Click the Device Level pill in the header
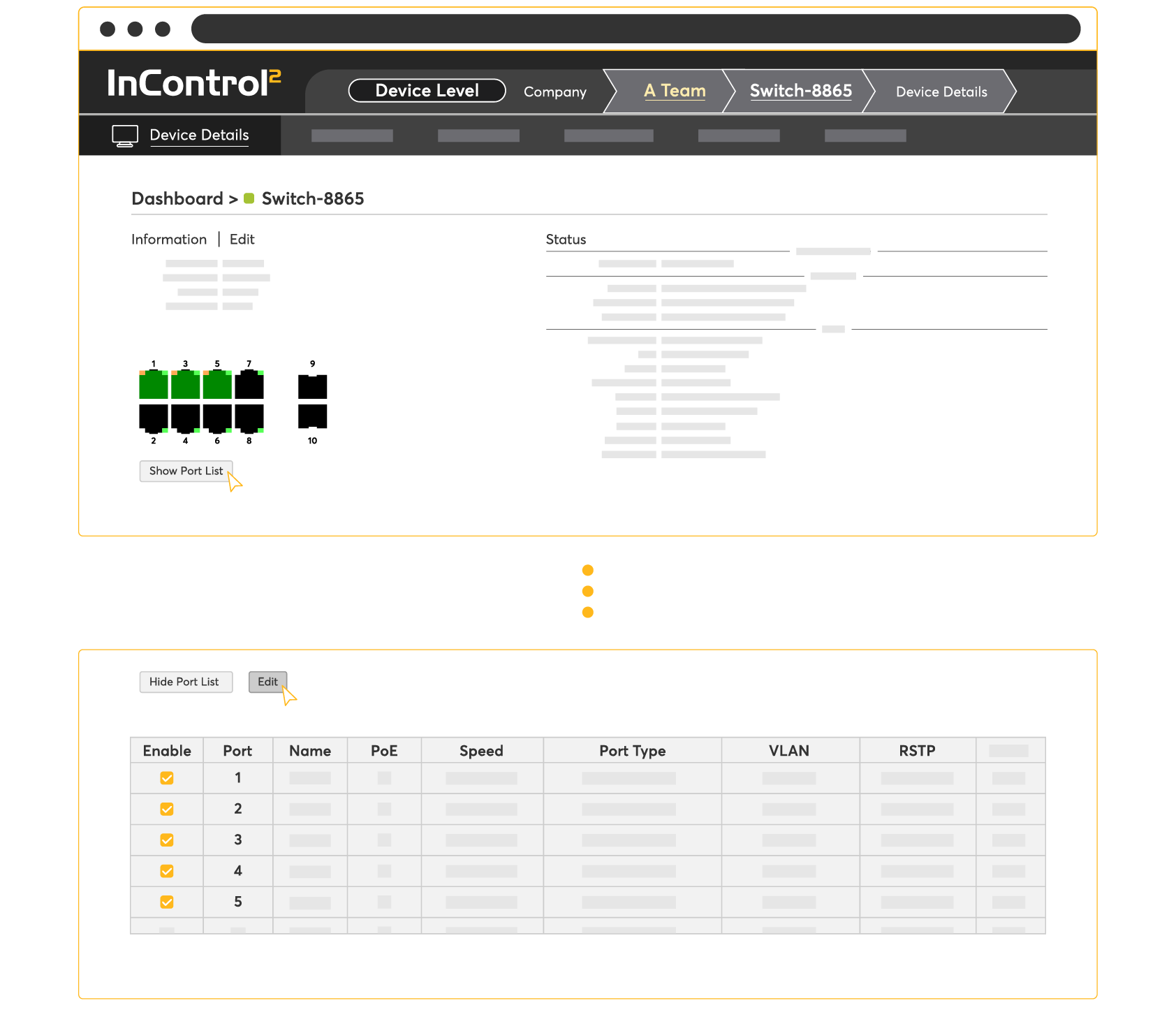 (427, 91)
